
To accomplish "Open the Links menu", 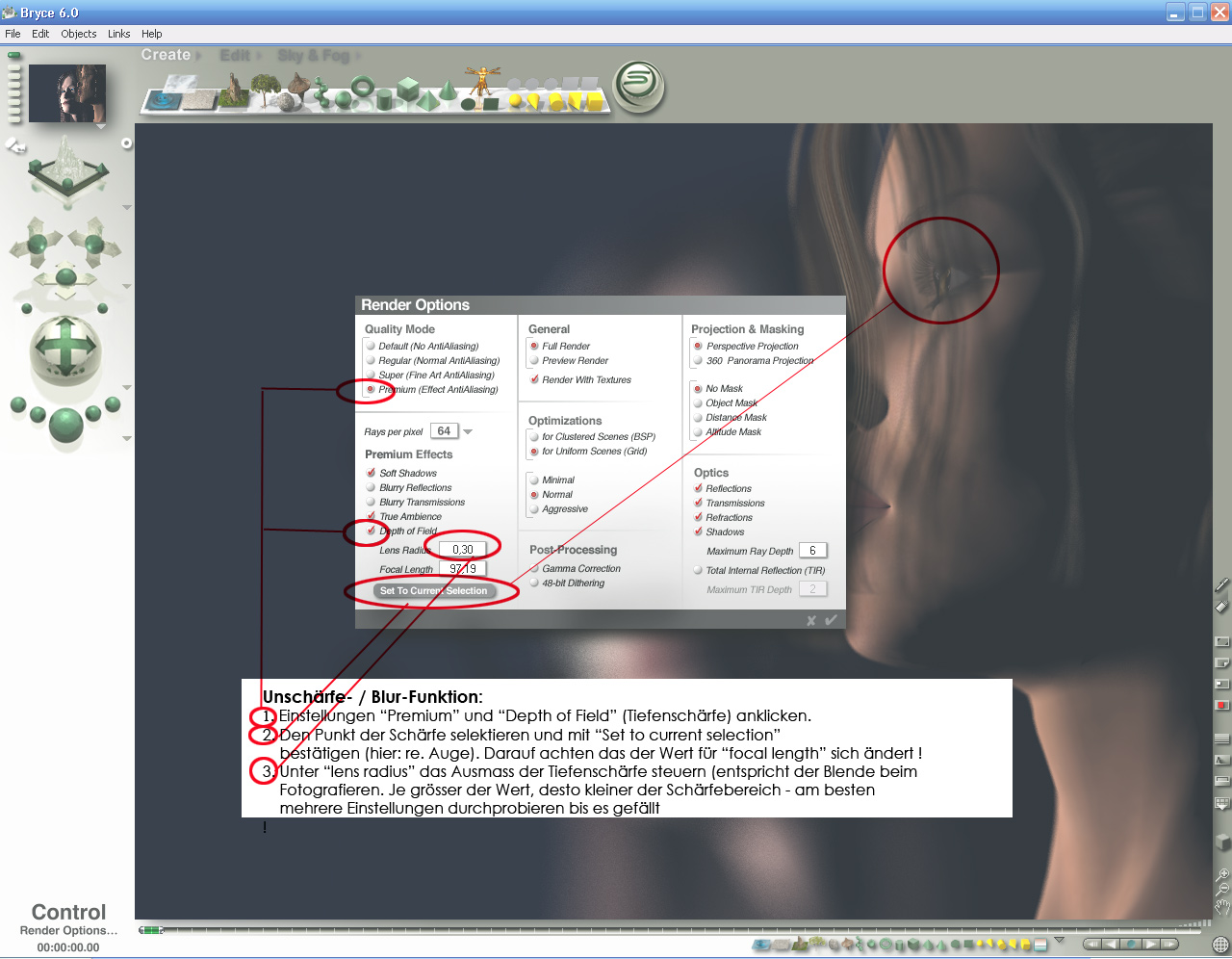I will pyautogui.click(x=119, y=34).
